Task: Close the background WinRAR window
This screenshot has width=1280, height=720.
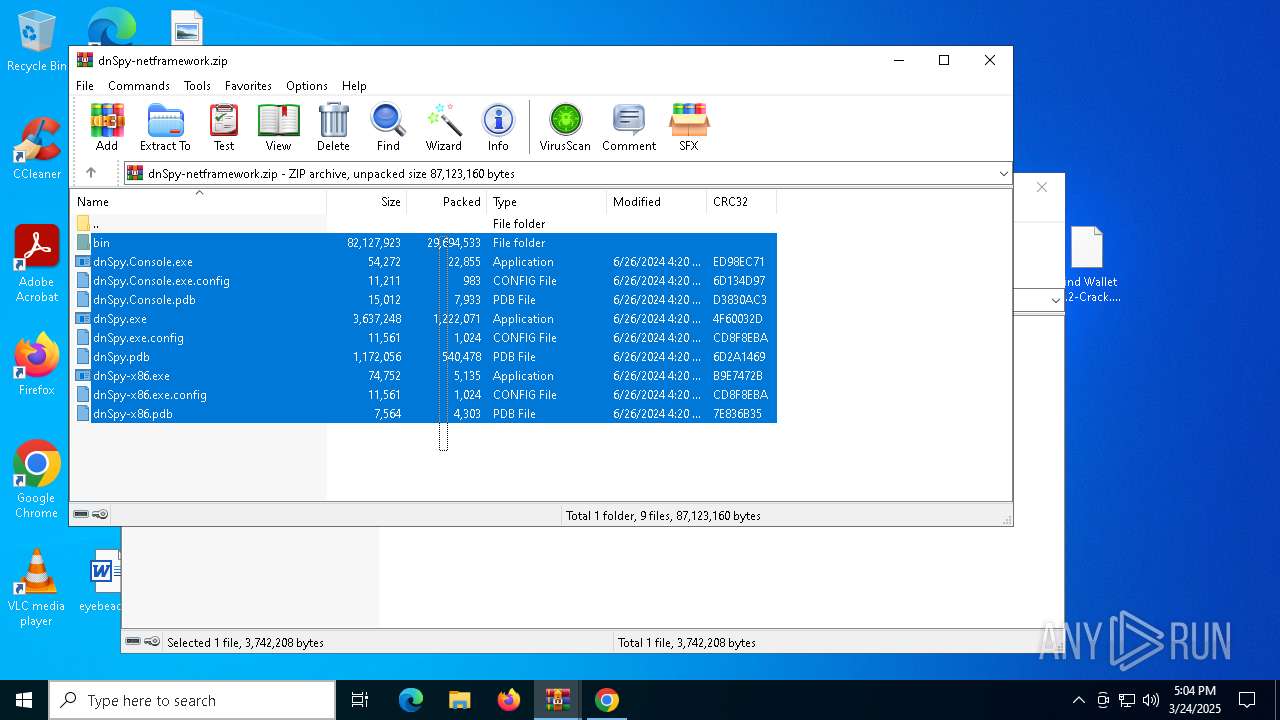Action: pyautogui.click(x=1041, y=187)
